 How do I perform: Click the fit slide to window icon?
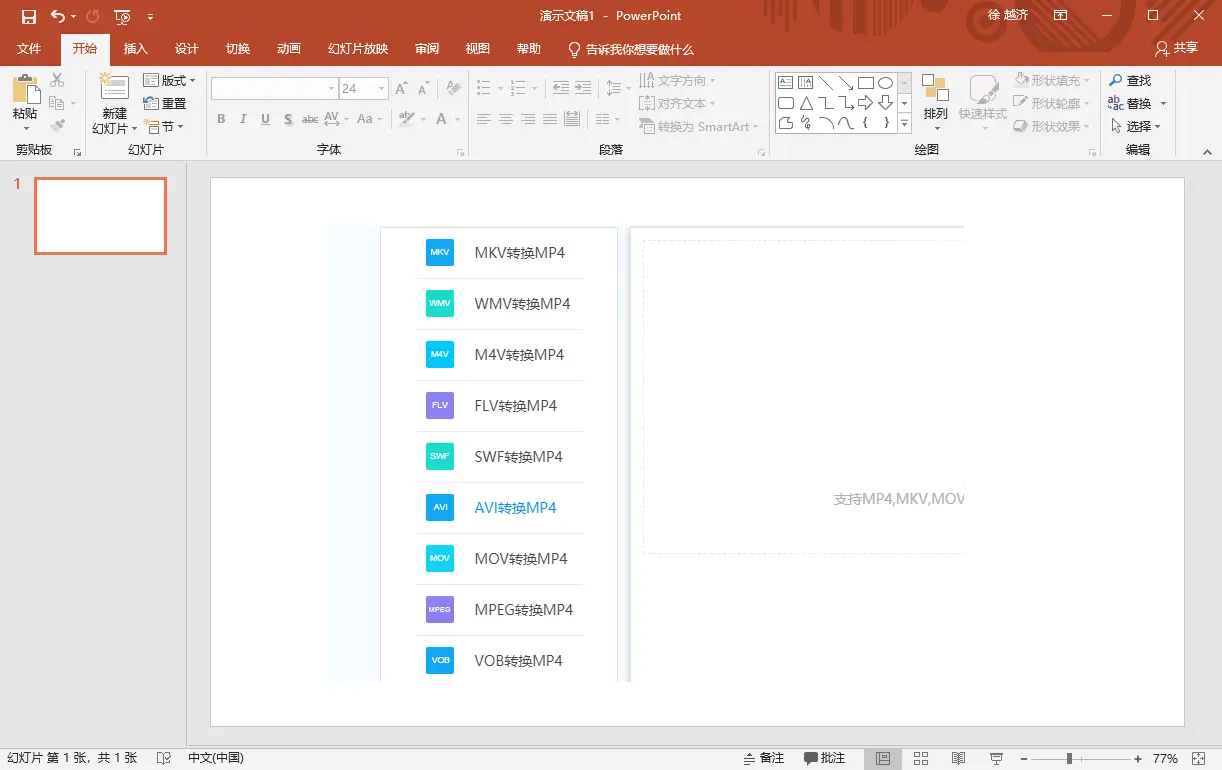(x=1199, y=759)
